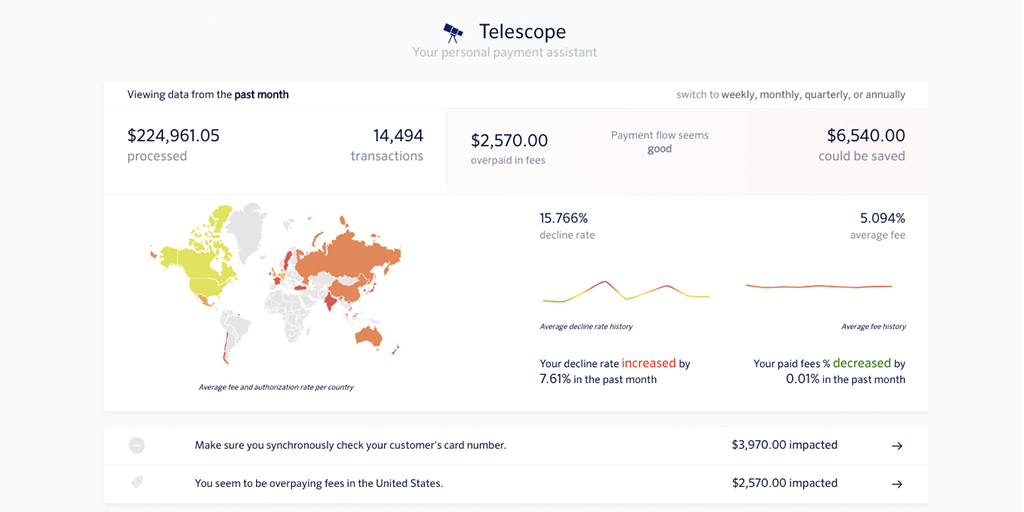1024x512 pixels.
Task: Click the average decline rate history chart
Action: (625, 291)
